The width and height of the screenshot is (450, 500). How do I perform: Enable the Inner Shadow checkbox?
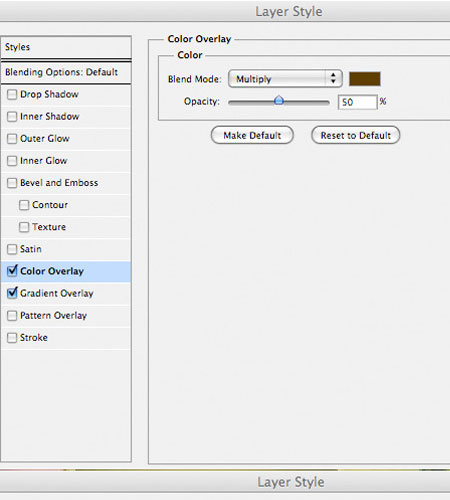tap(12, 116)
